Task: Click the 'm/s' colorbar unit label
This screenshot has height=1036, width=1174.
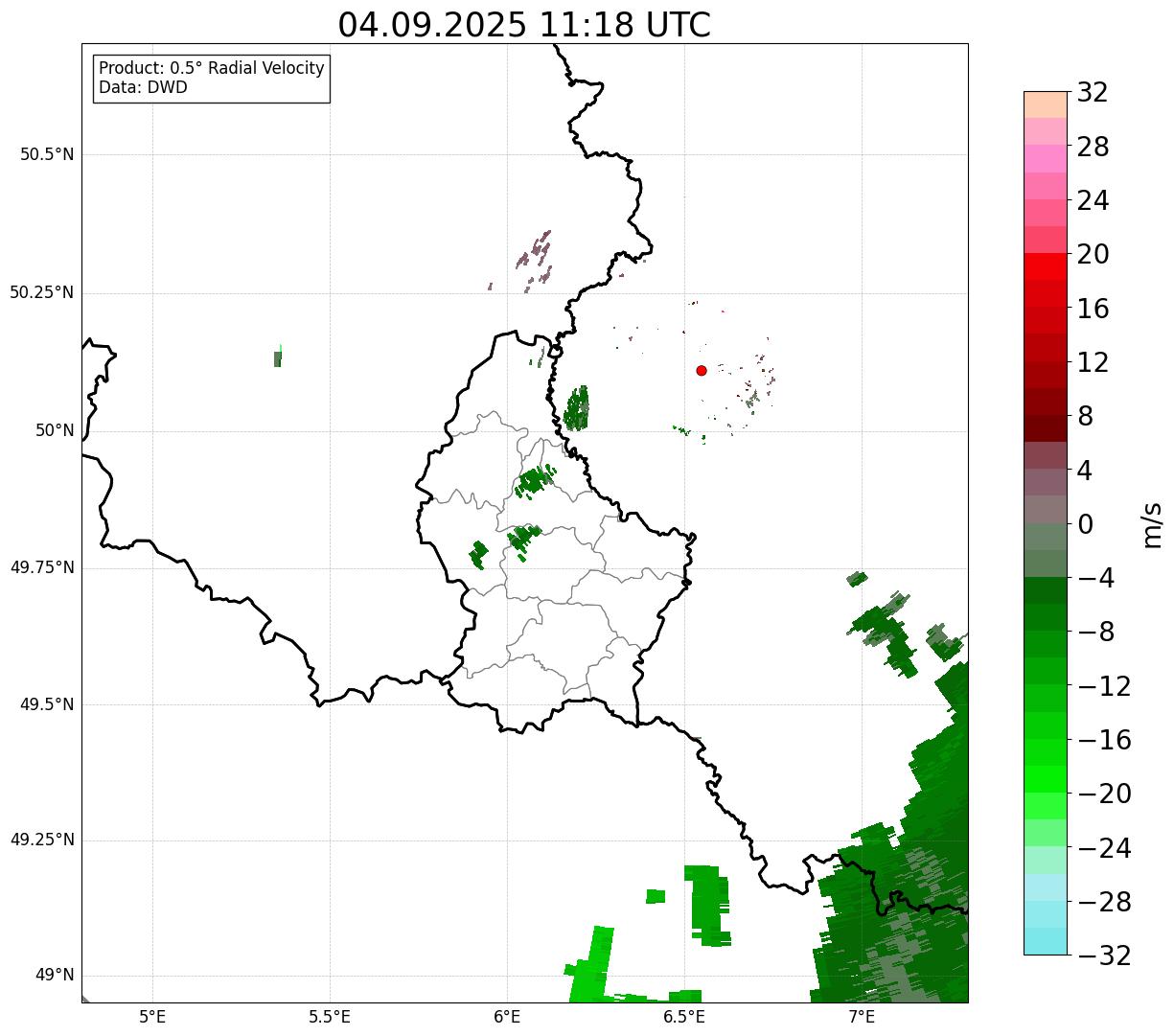Action: [1152, 524]
